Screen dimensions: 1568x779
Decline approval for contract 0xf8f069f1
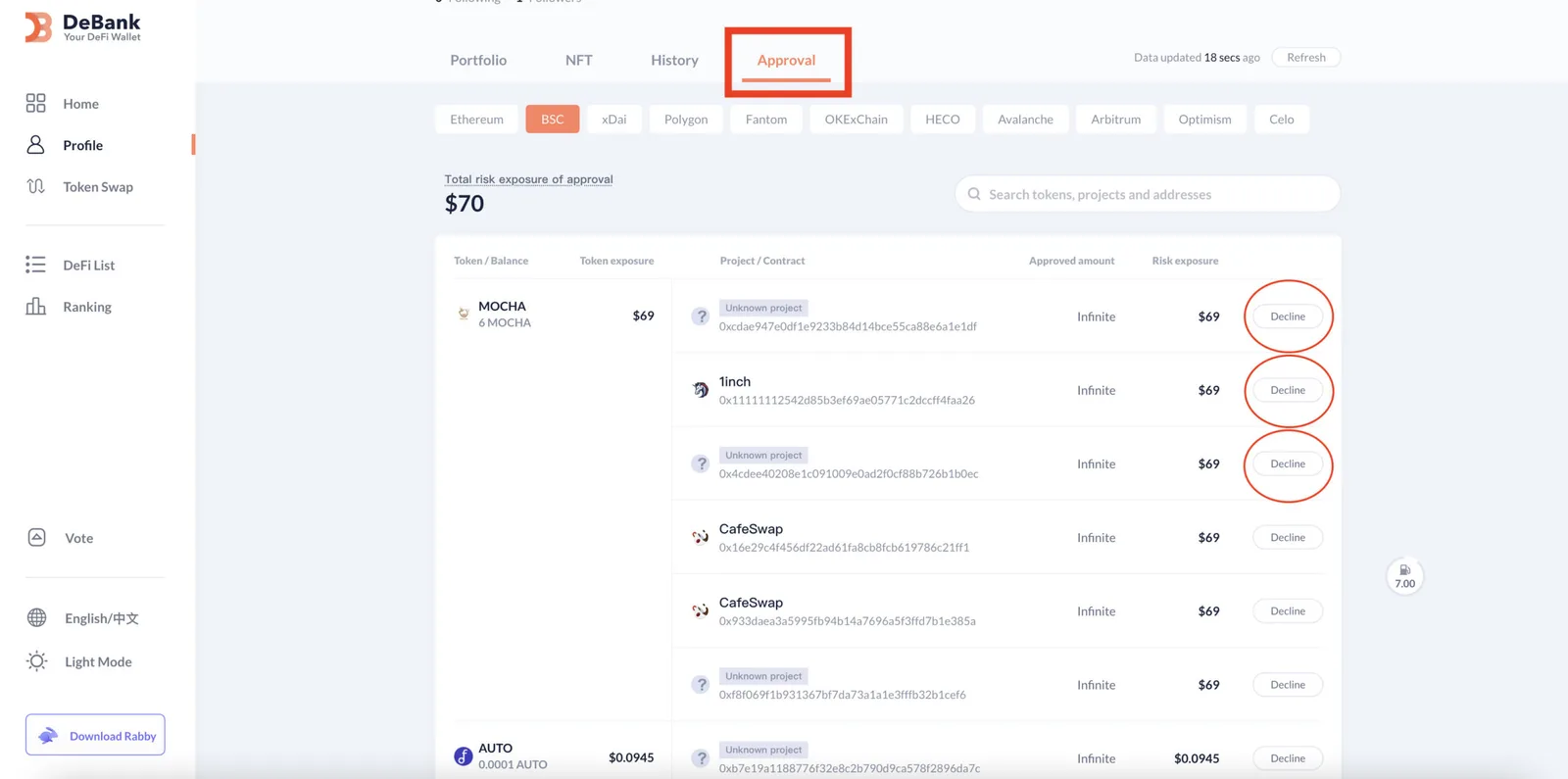(x=1288, y=685)
